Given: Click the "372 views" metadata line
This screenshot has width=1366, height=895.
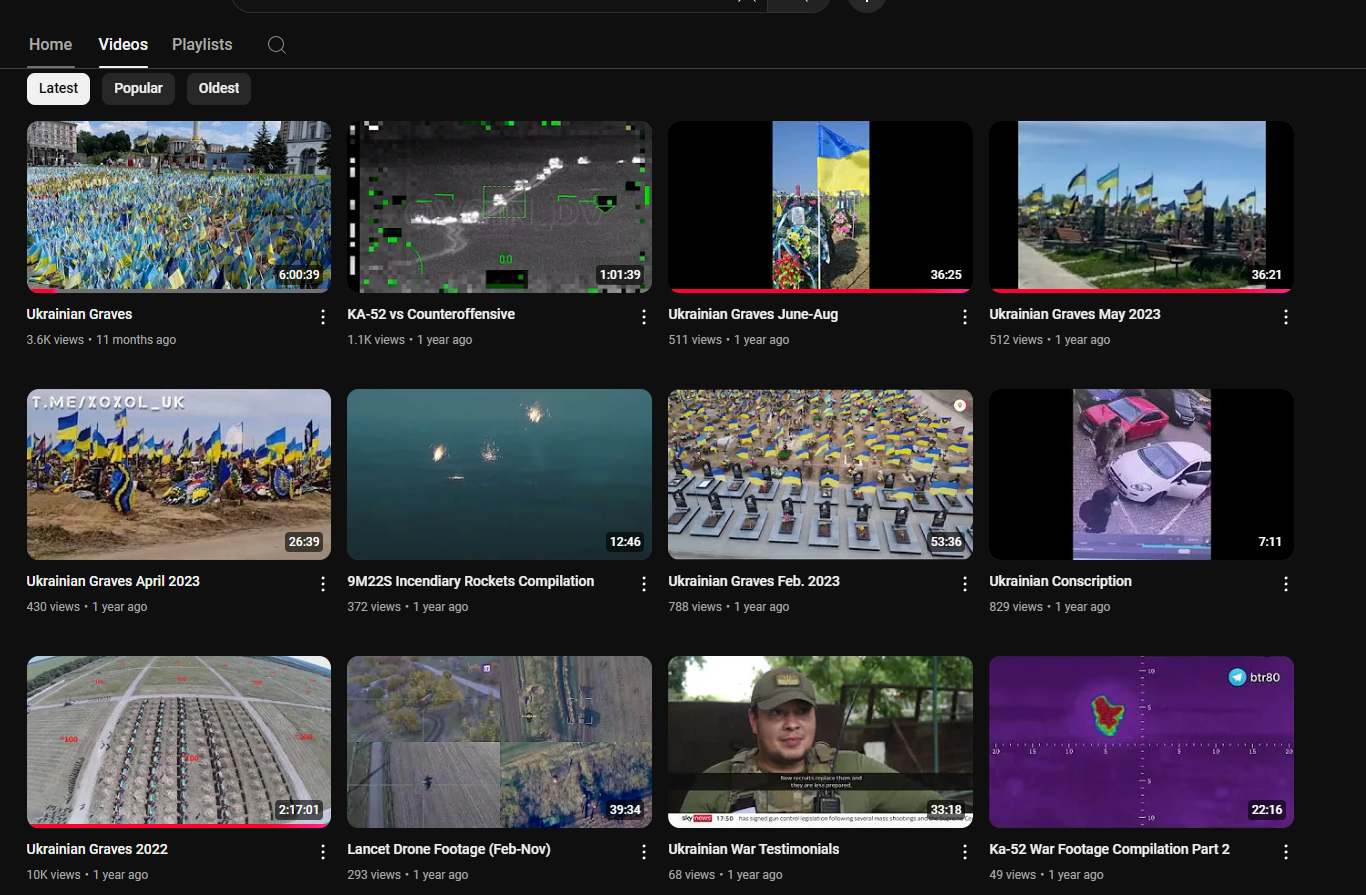Looking at the screenshot, I should 408,607.
